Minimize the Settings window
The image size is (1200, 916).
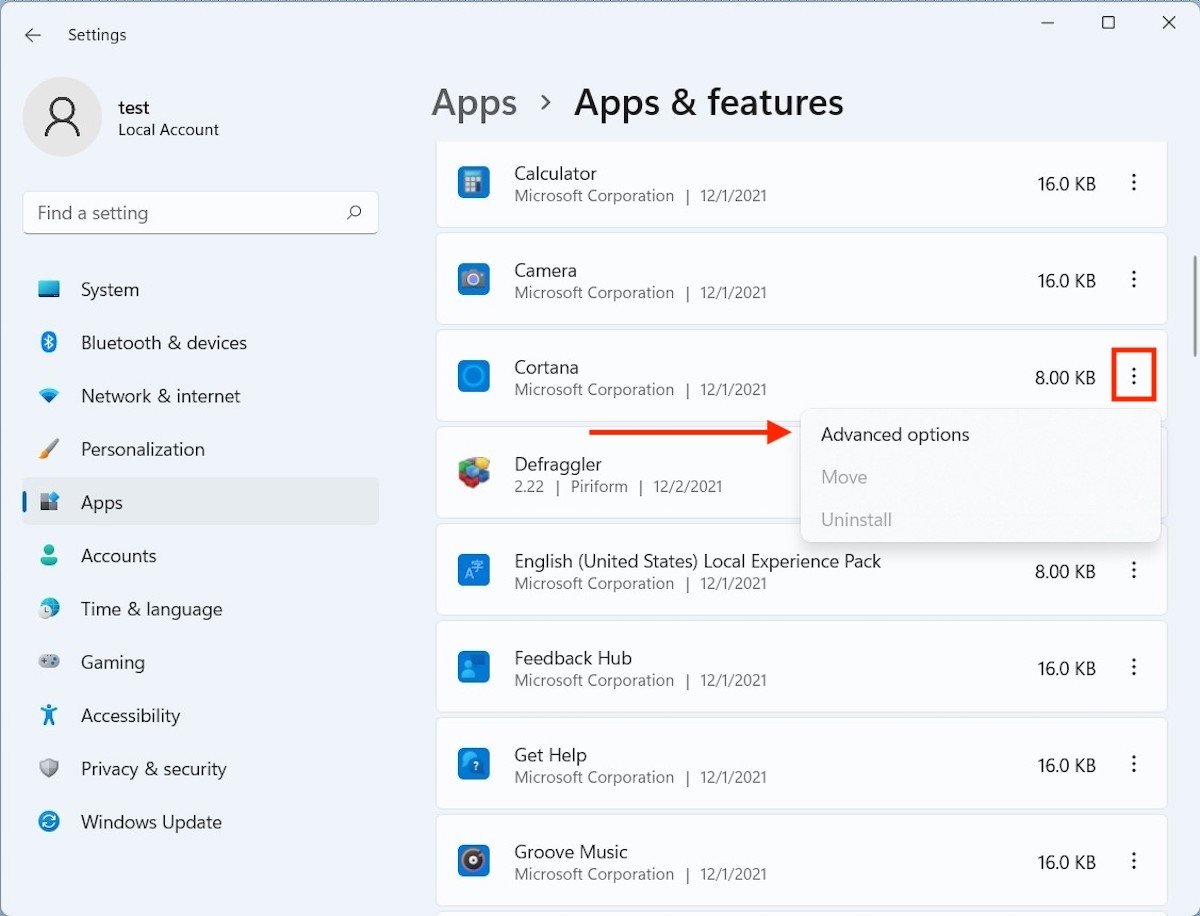tap(1047, 23)
